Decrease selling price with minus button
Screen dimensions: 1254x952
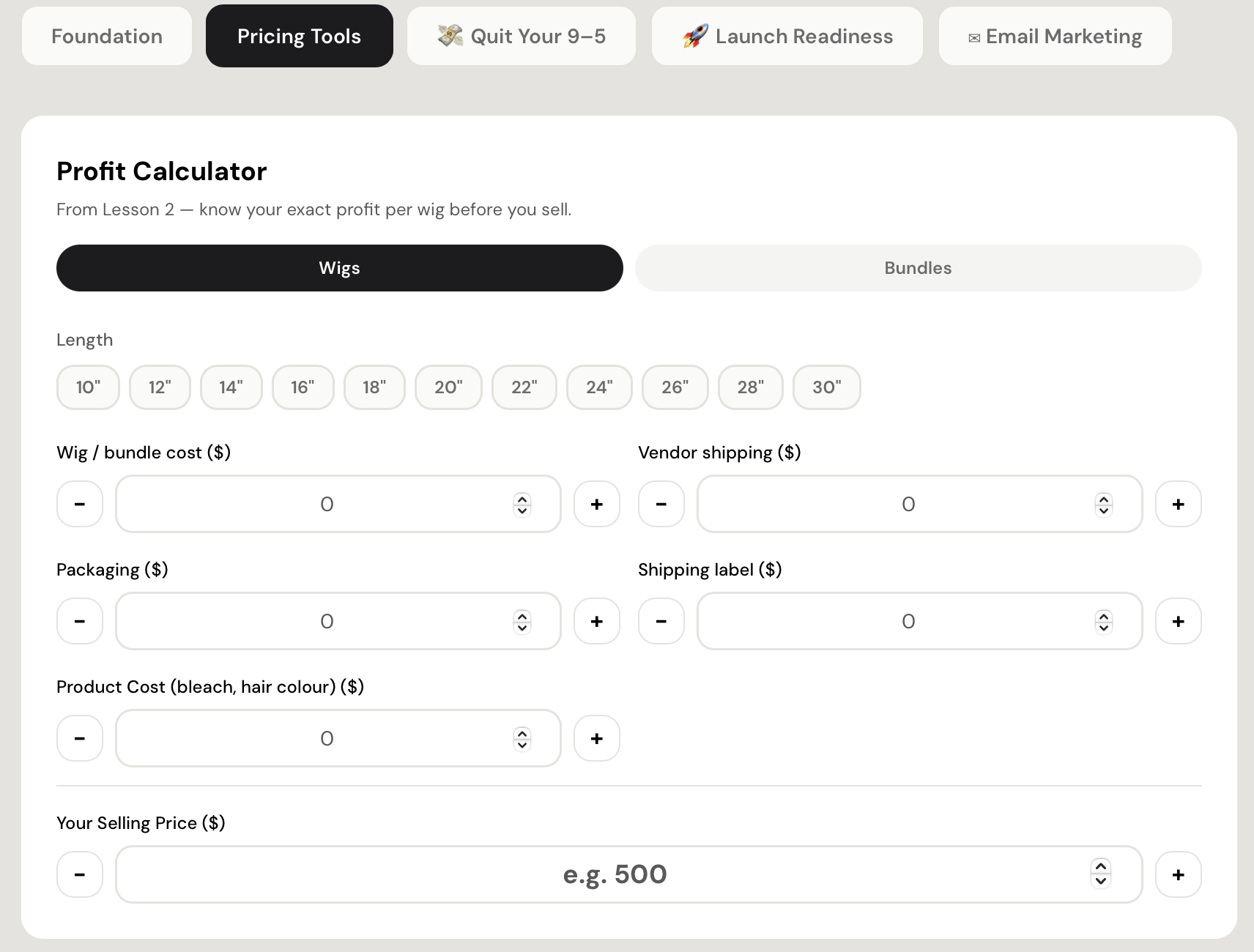[80, 874]
